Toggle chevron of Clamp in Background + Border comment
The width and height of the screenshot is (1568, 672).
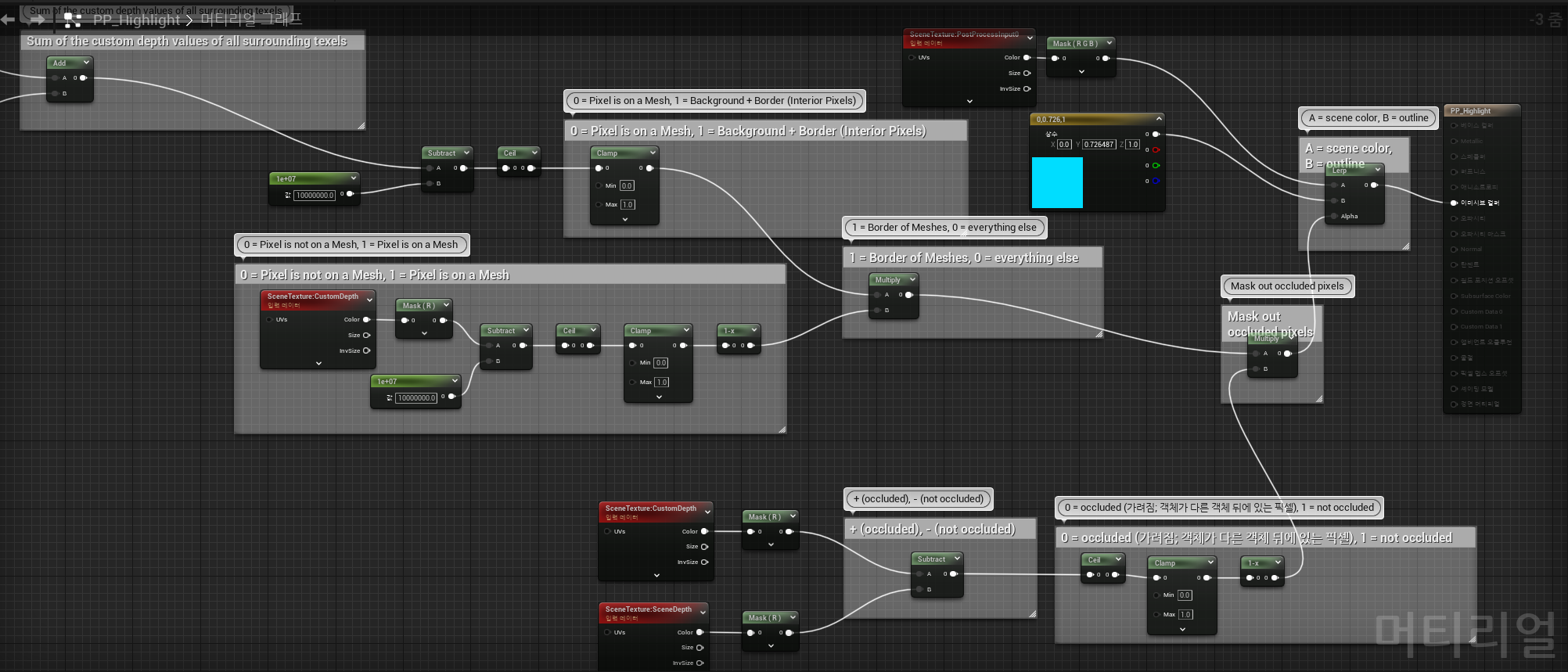652,153
